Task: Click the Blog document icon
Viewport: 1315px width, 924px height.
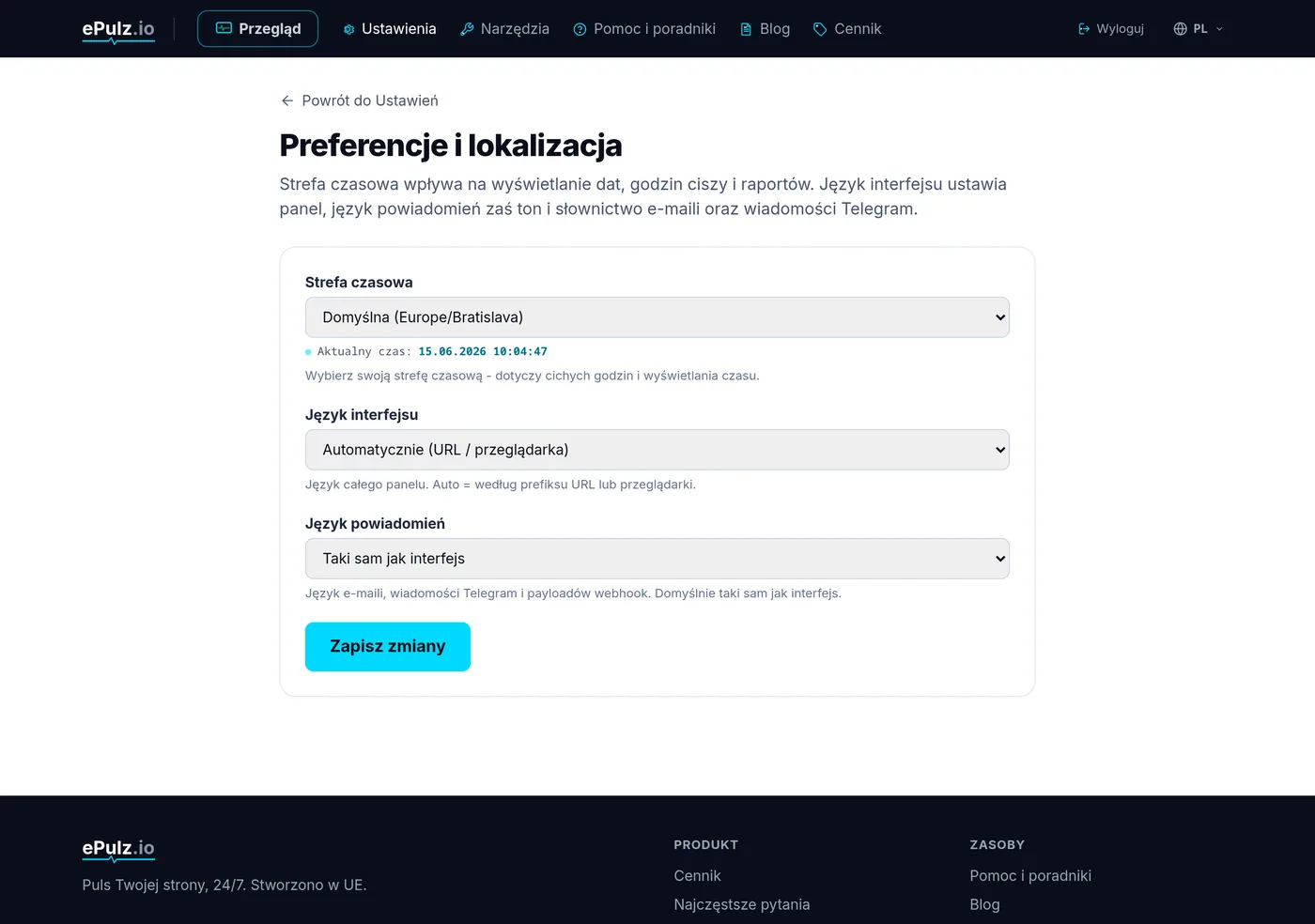Action: [746, 29]
